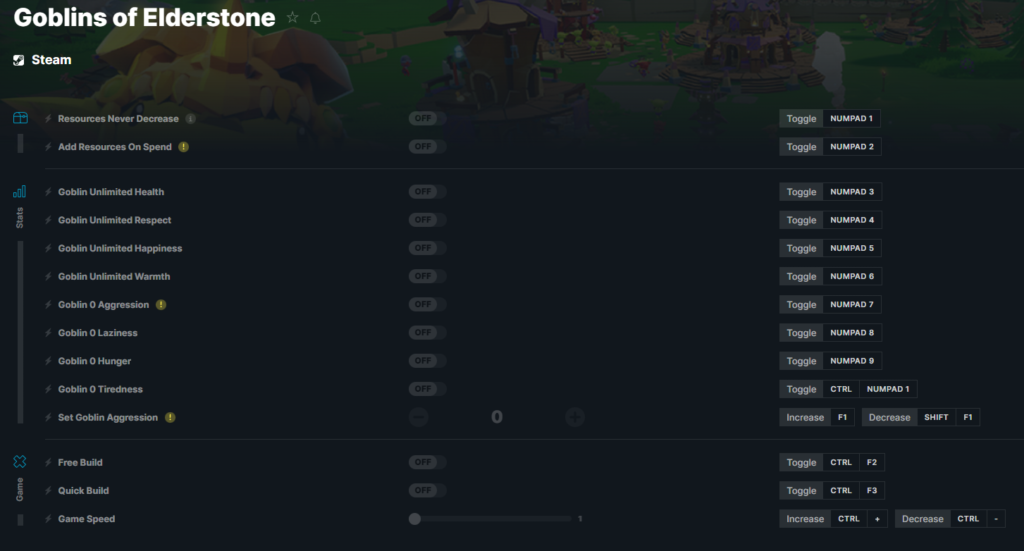
Task: Select the Game category crossed icon
Action: pos(20,462)
